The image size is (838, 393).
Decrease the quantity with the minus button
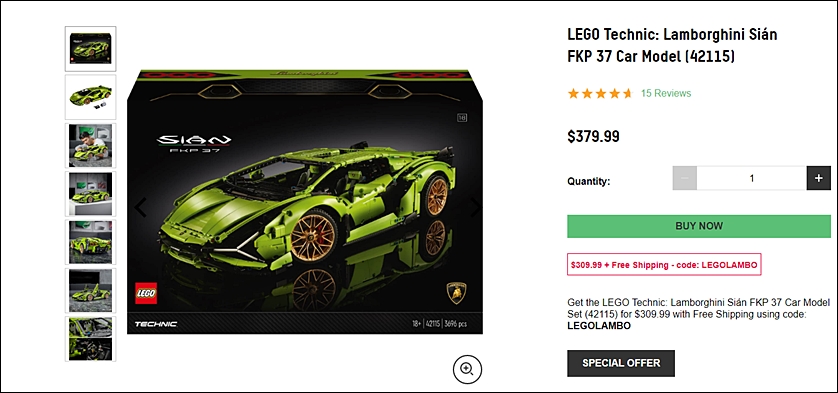tap(685, 178)
